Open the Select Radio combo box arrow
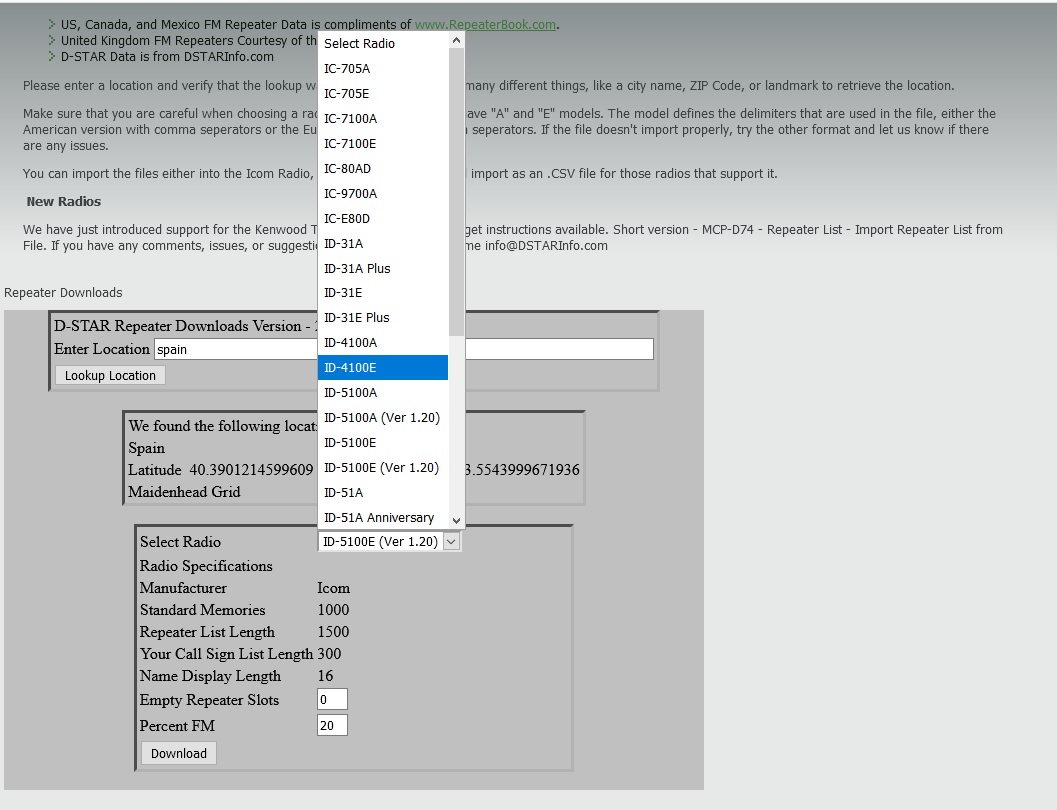 tap(451, 541)
